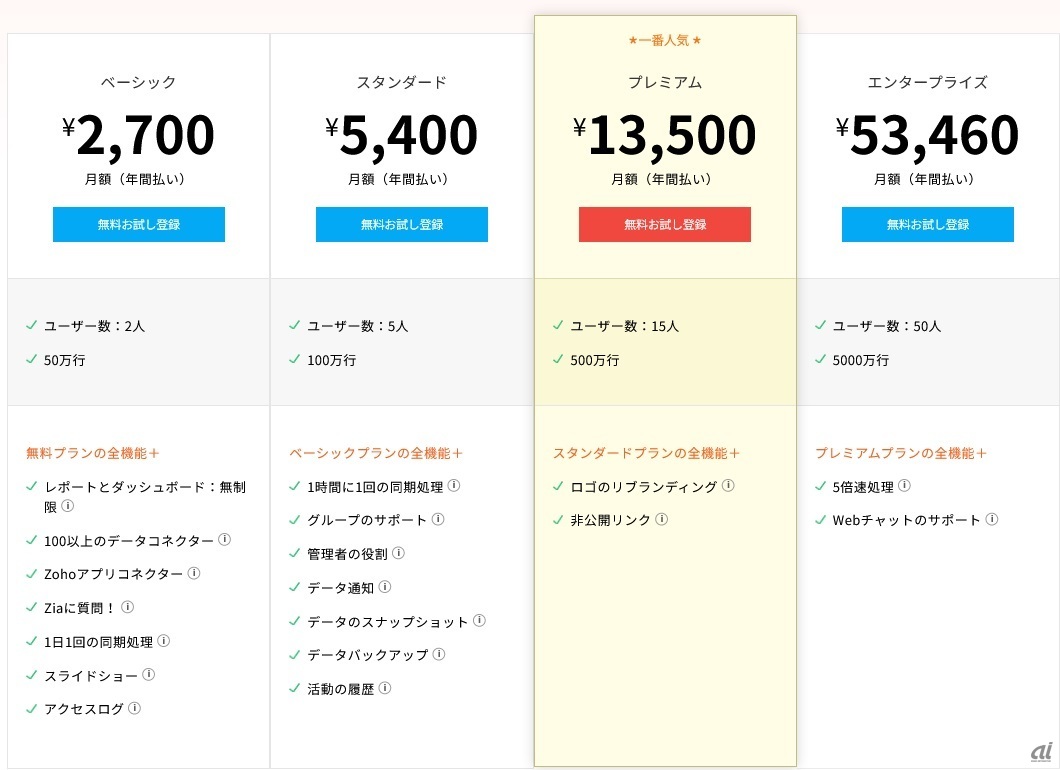Click the ¥53,460 enterprise price
This screenshot has height=770, width=1060.
pos(928,136)
